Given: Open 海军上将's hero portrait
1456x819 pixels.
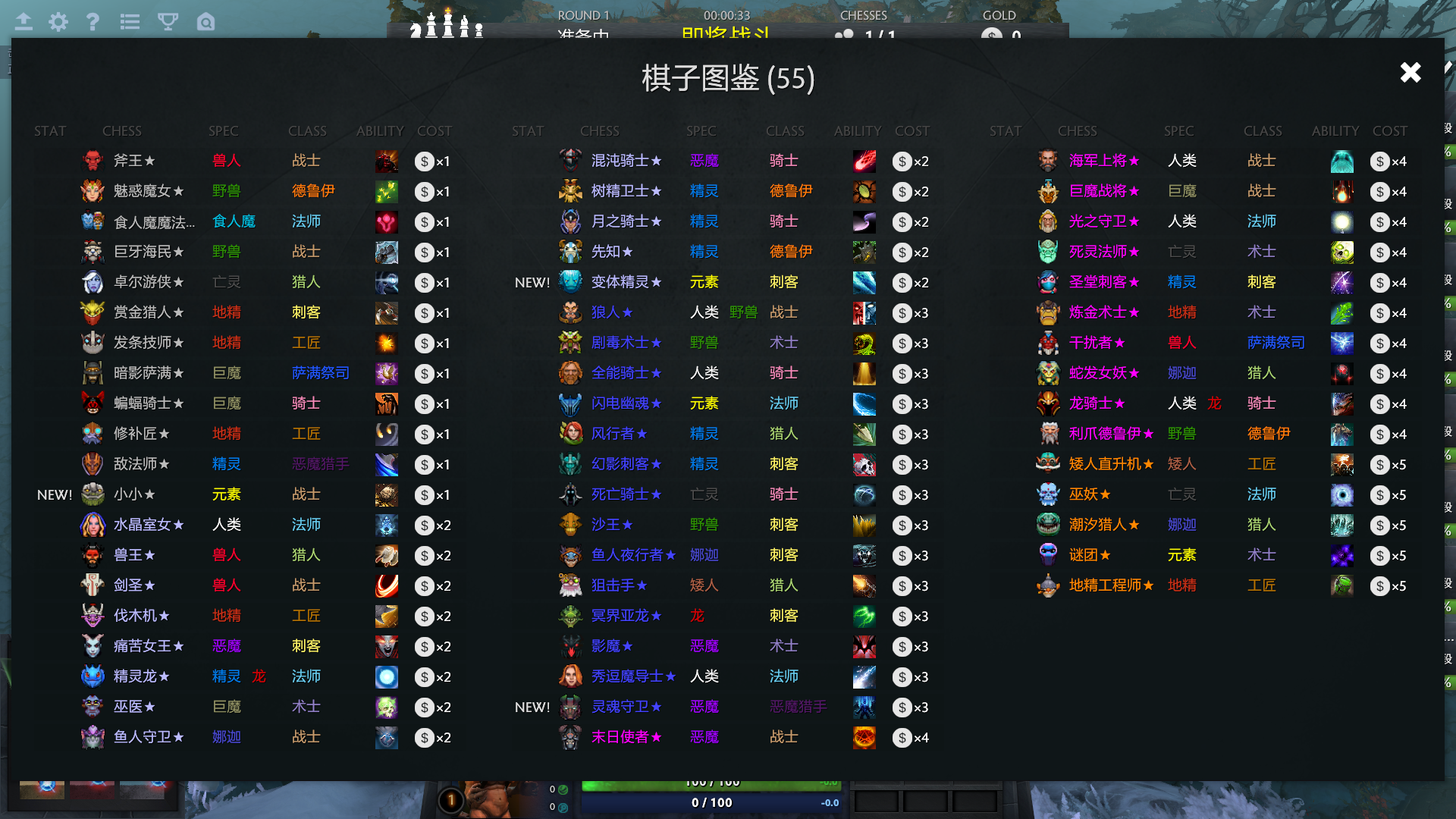Looking at the screenshot, I should [1047, 161].
